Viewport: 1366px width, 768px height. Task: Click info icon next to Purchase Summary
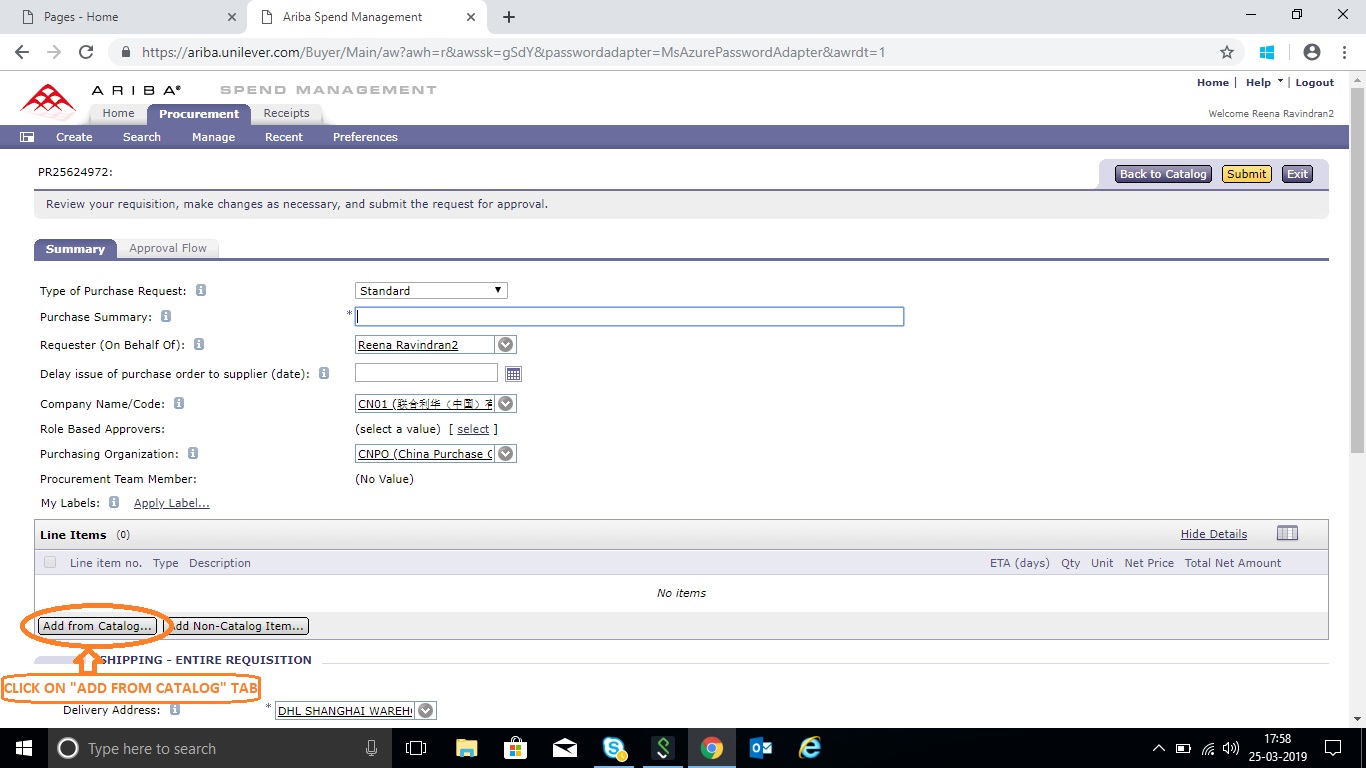point(166,317)
